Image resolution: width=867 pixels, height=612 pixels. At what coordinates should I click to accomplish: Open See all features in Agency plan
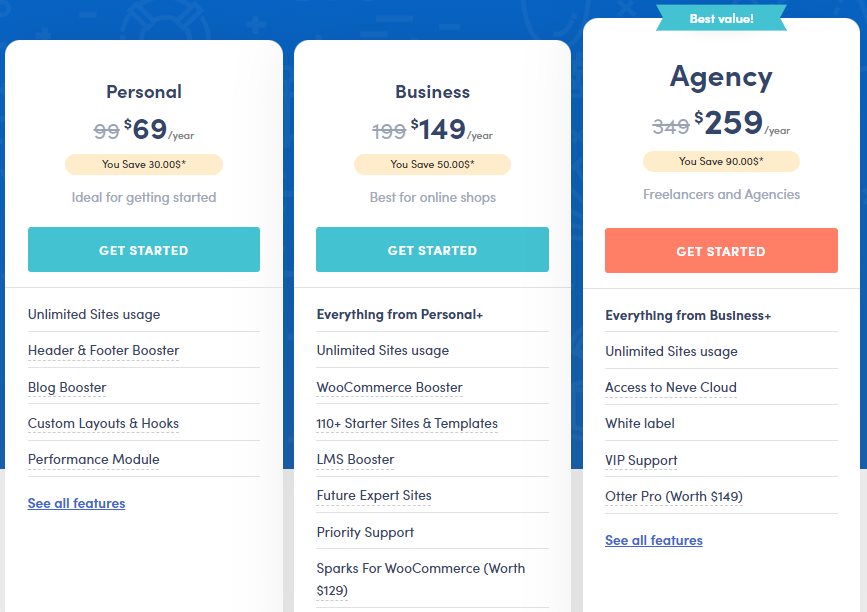tap(654, 540)
